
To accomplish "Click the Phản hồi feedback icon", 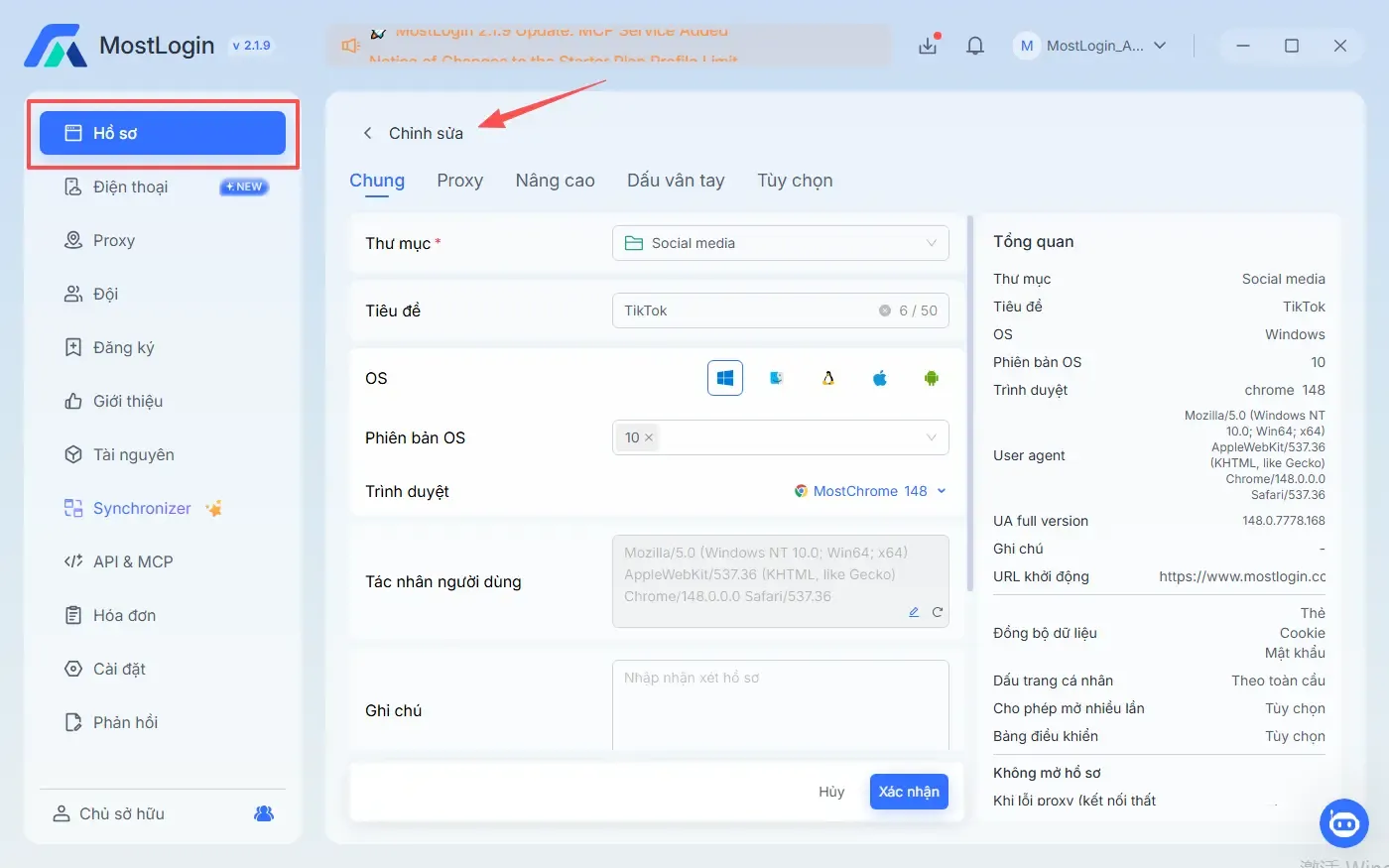I will click(x=73, y=722).
